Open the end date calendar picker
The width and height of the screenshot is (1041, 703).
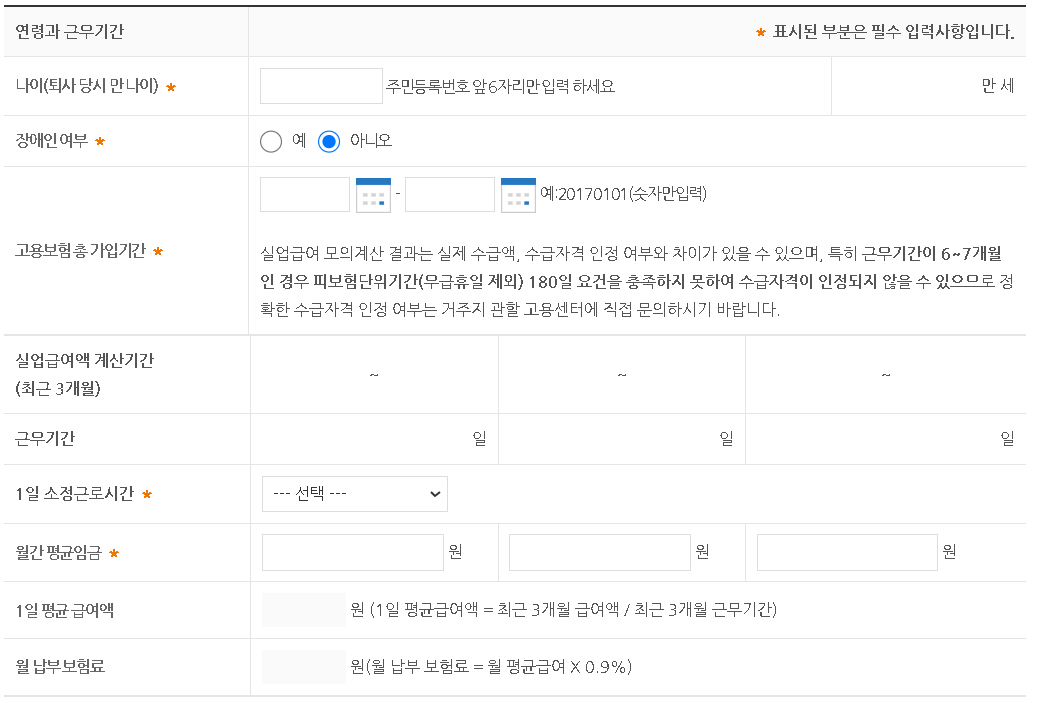(518, 194)
